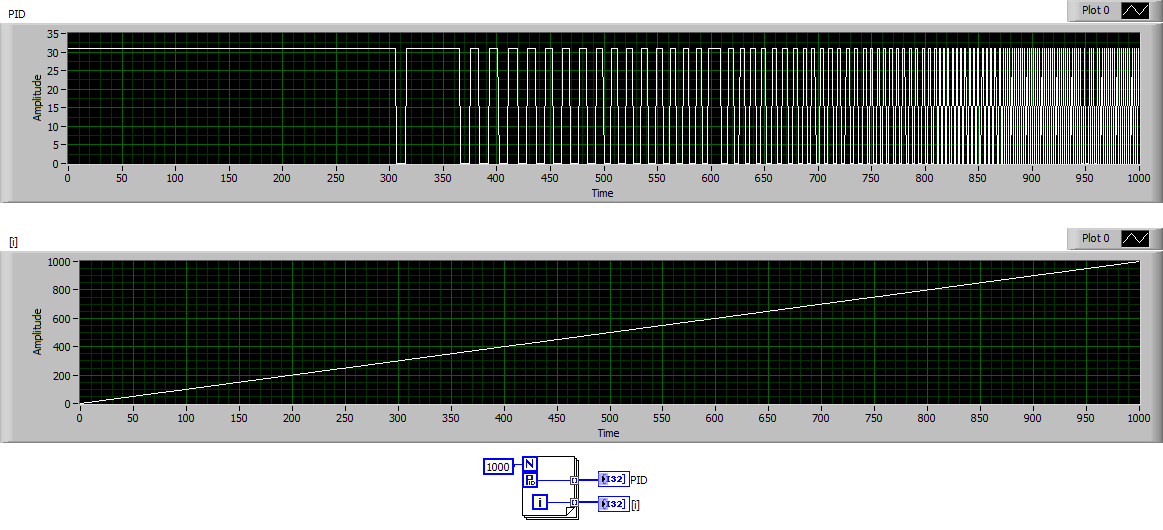Click the folded corner of the For Loop
1163x530 pixels.
(x=570, y=513)
